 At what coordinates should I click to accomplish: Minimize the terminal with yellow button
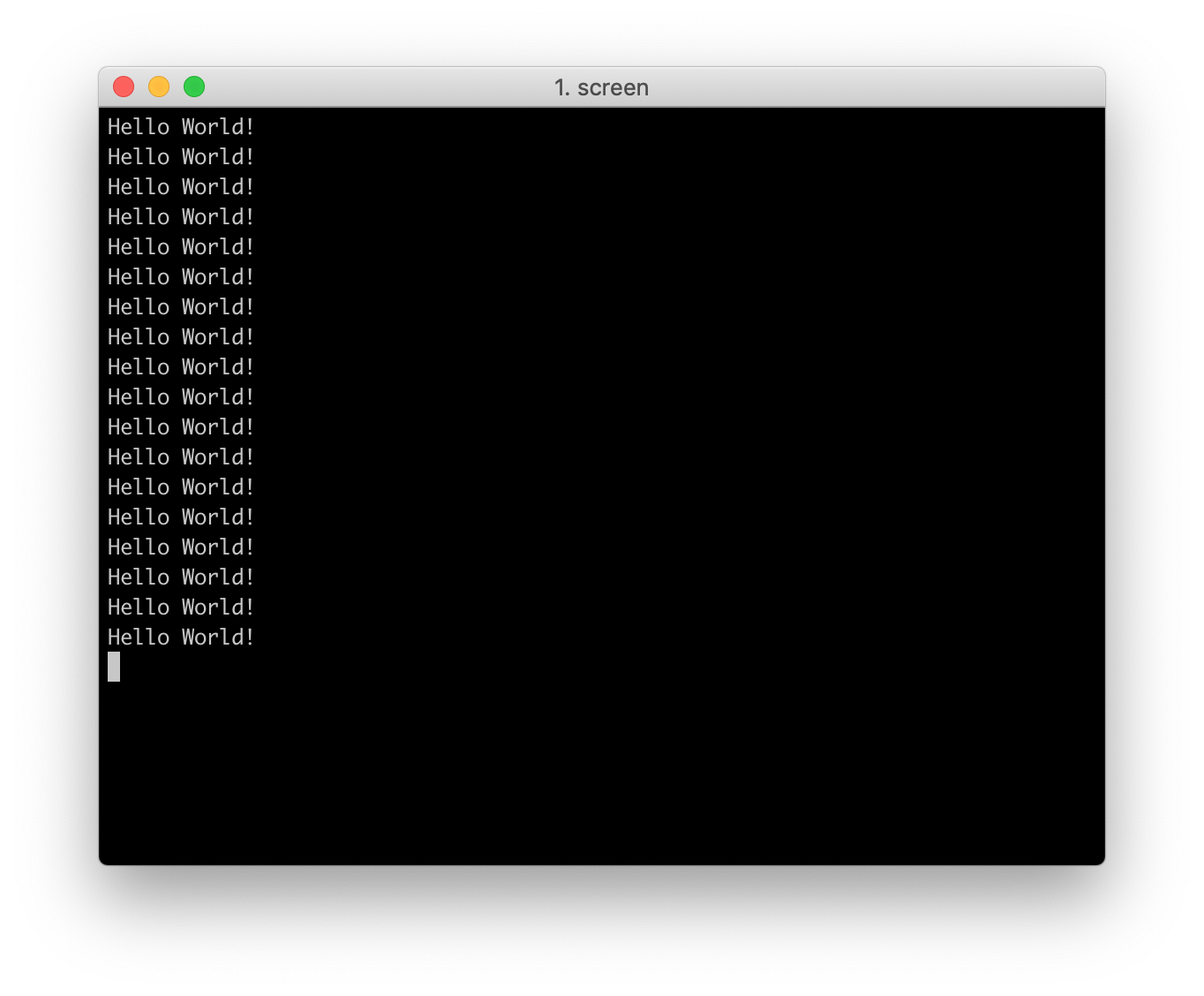pos(159,87)
